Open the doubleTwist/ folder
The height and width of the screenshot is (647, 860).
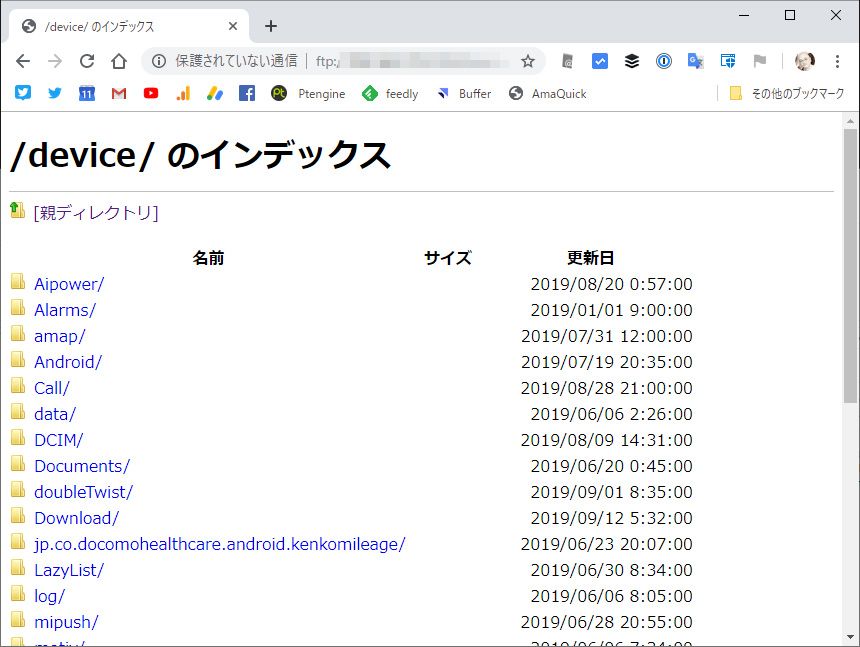click(x=83, y=492)
